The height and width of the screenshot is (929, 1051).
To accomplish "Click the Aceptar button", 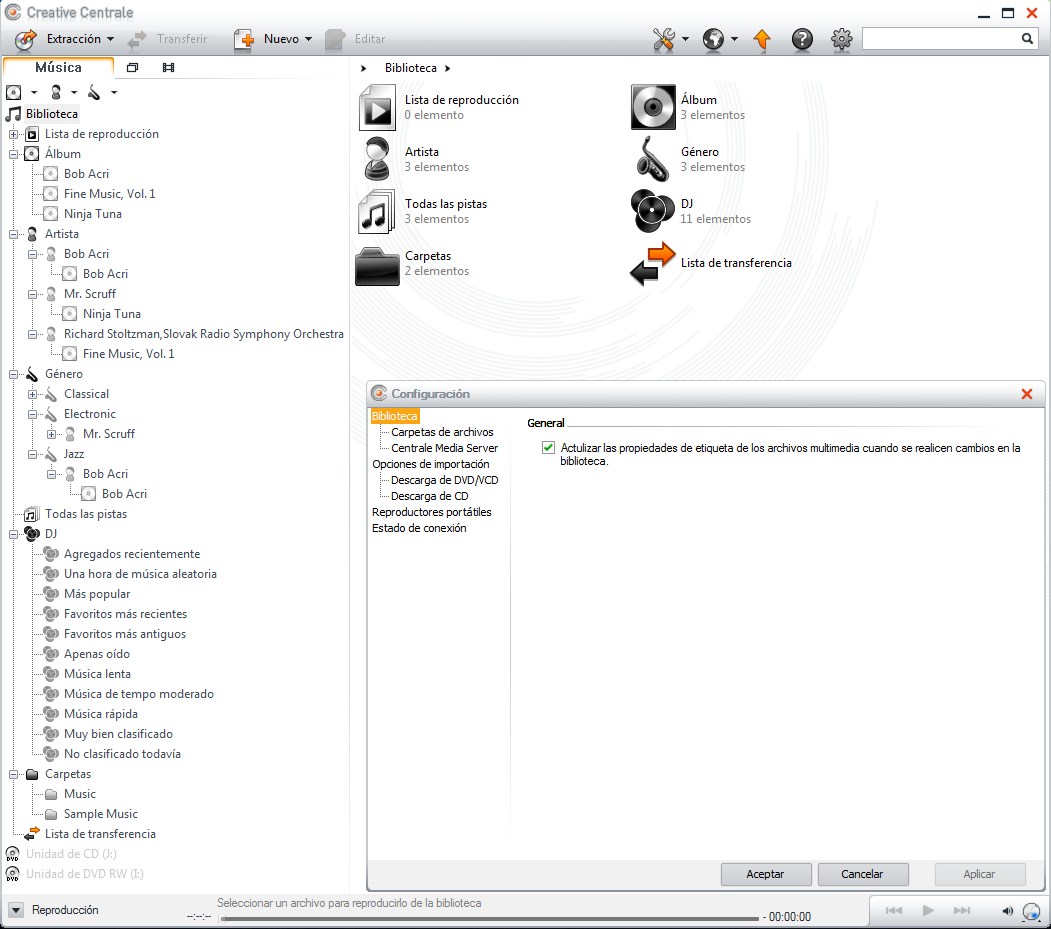I will pyautogui.click(x=765, y=874).
